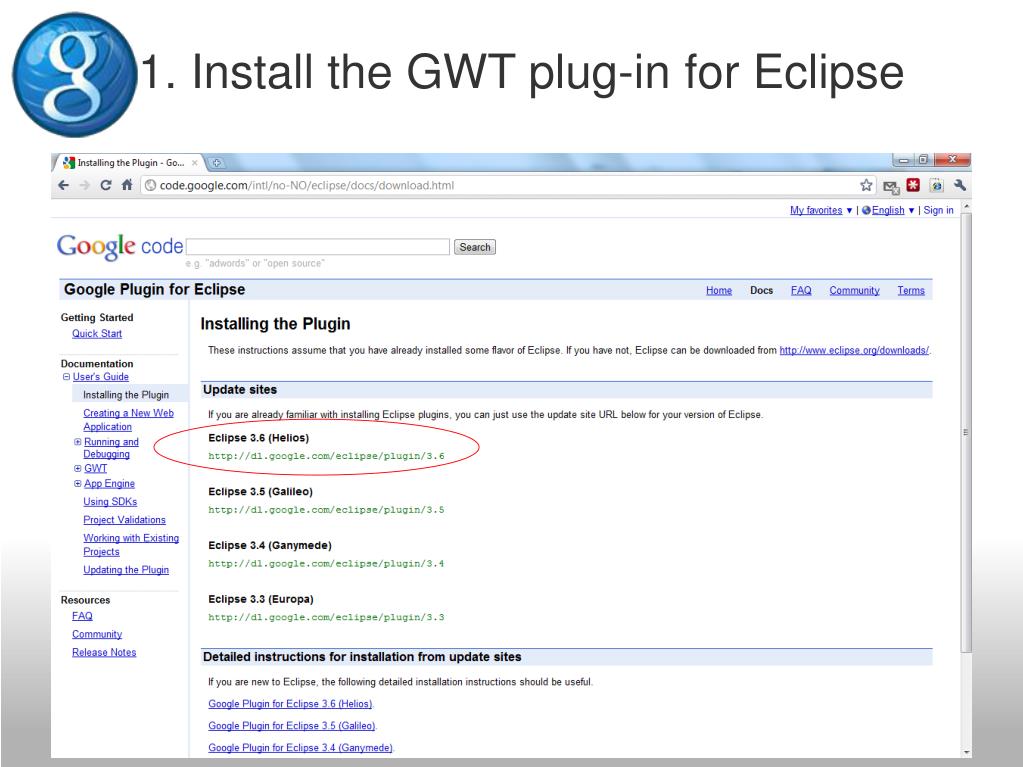The height and width of the screenshot is (767, 1023).
Task: Open the mail checker extension icon
Action: coord(891,187)
